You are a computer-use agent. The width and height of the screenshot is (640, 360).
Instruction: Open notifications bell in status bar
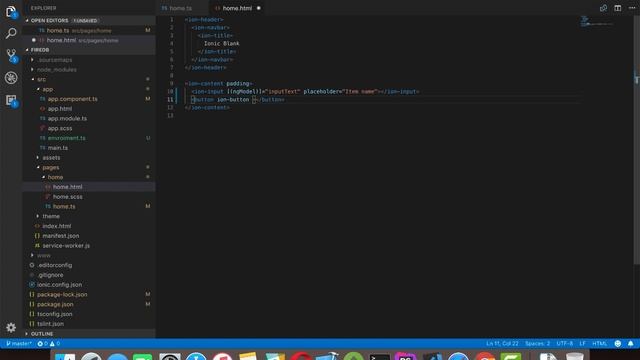[631, 344]
